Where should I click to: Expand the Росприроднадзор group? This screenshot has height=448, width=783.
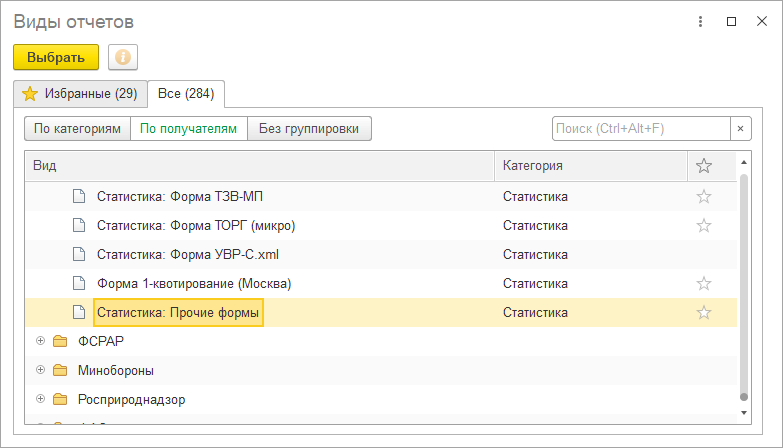pos(41,399)
